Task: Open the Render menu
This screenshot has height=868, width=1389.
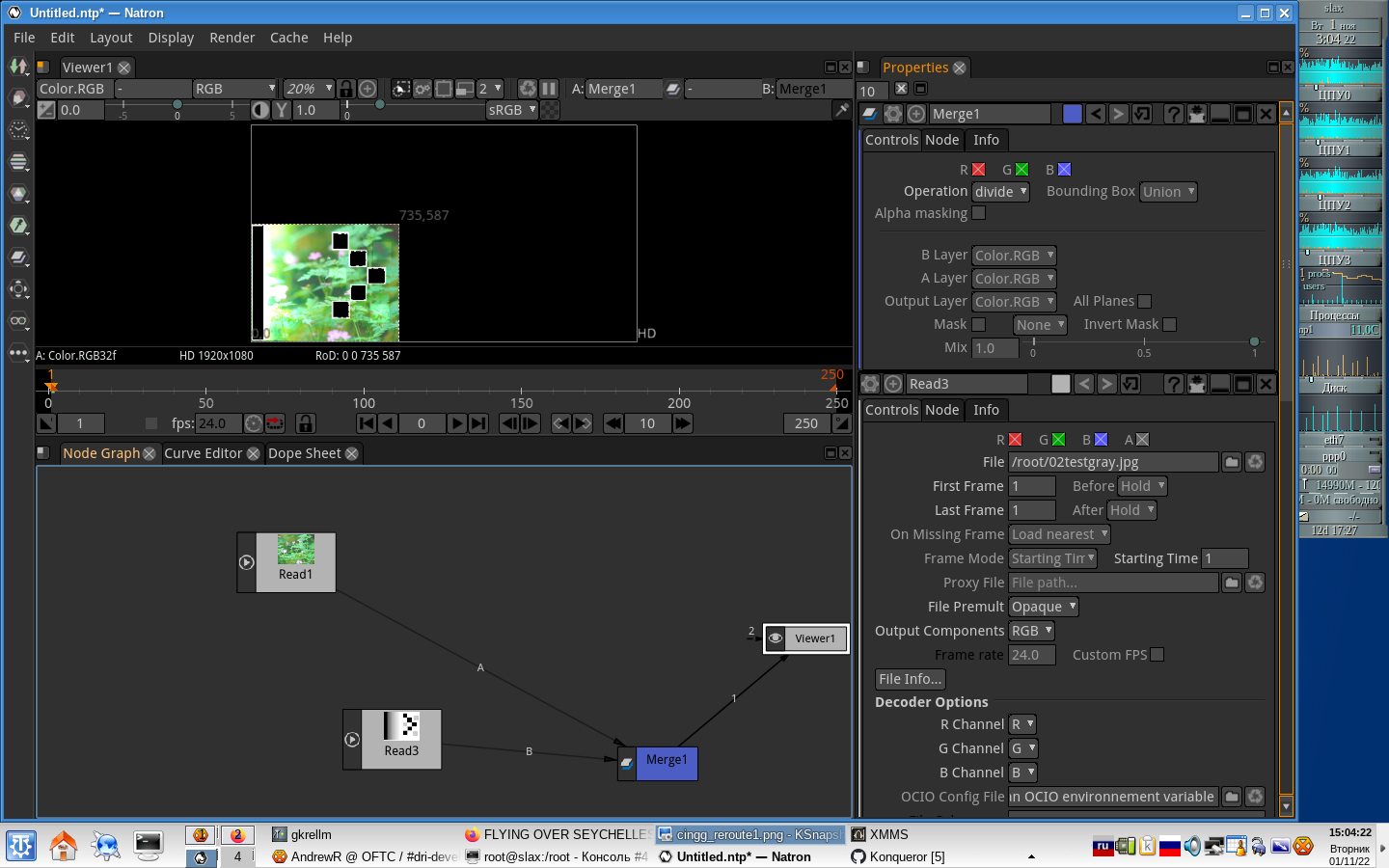Action: 231,38
